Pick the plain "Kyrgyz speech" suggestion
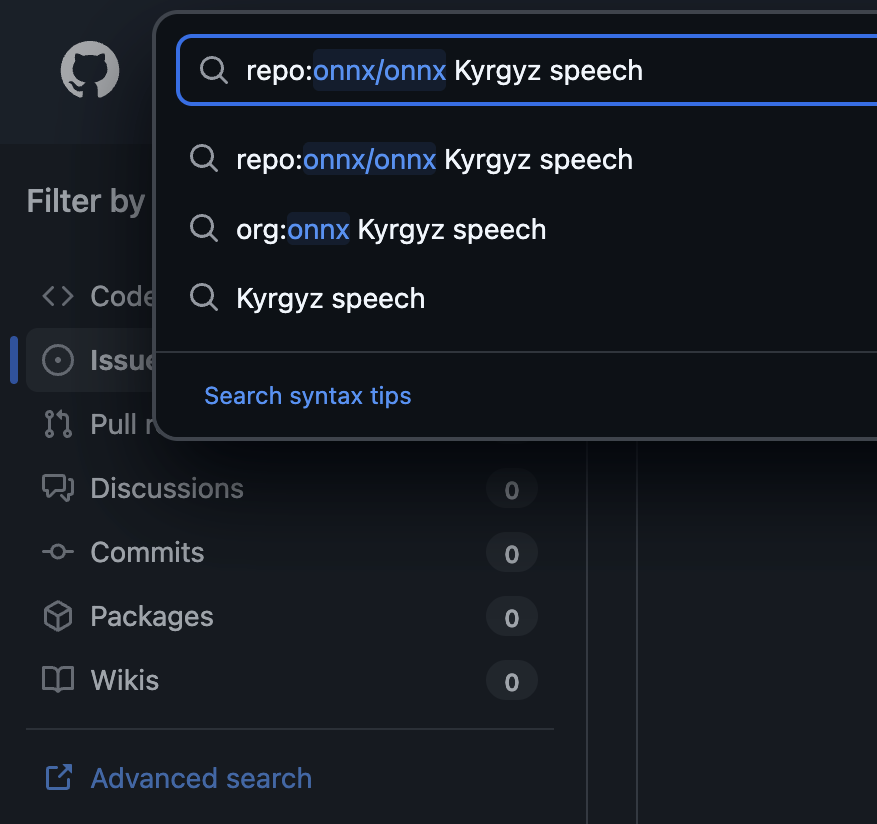 (x=330, y=299)
